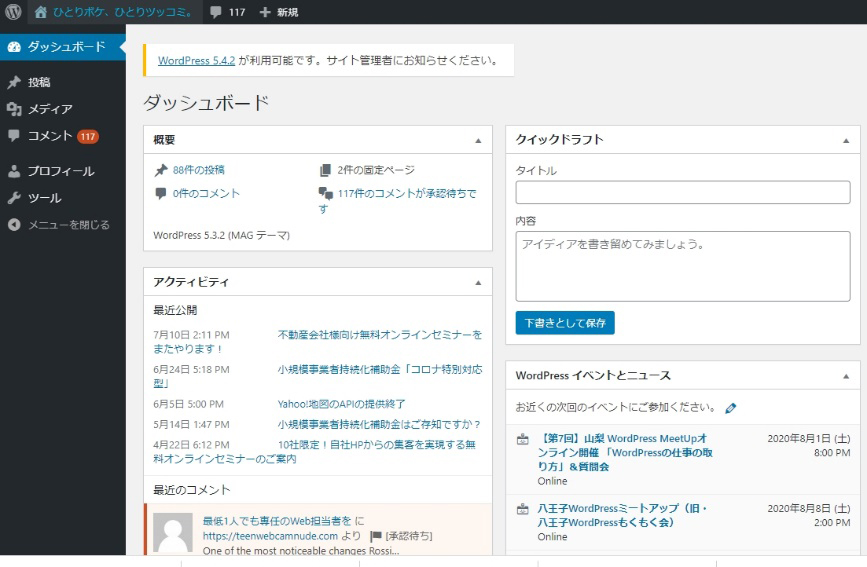Open ダッシュボード in the sidebar menu

(62, 47)
